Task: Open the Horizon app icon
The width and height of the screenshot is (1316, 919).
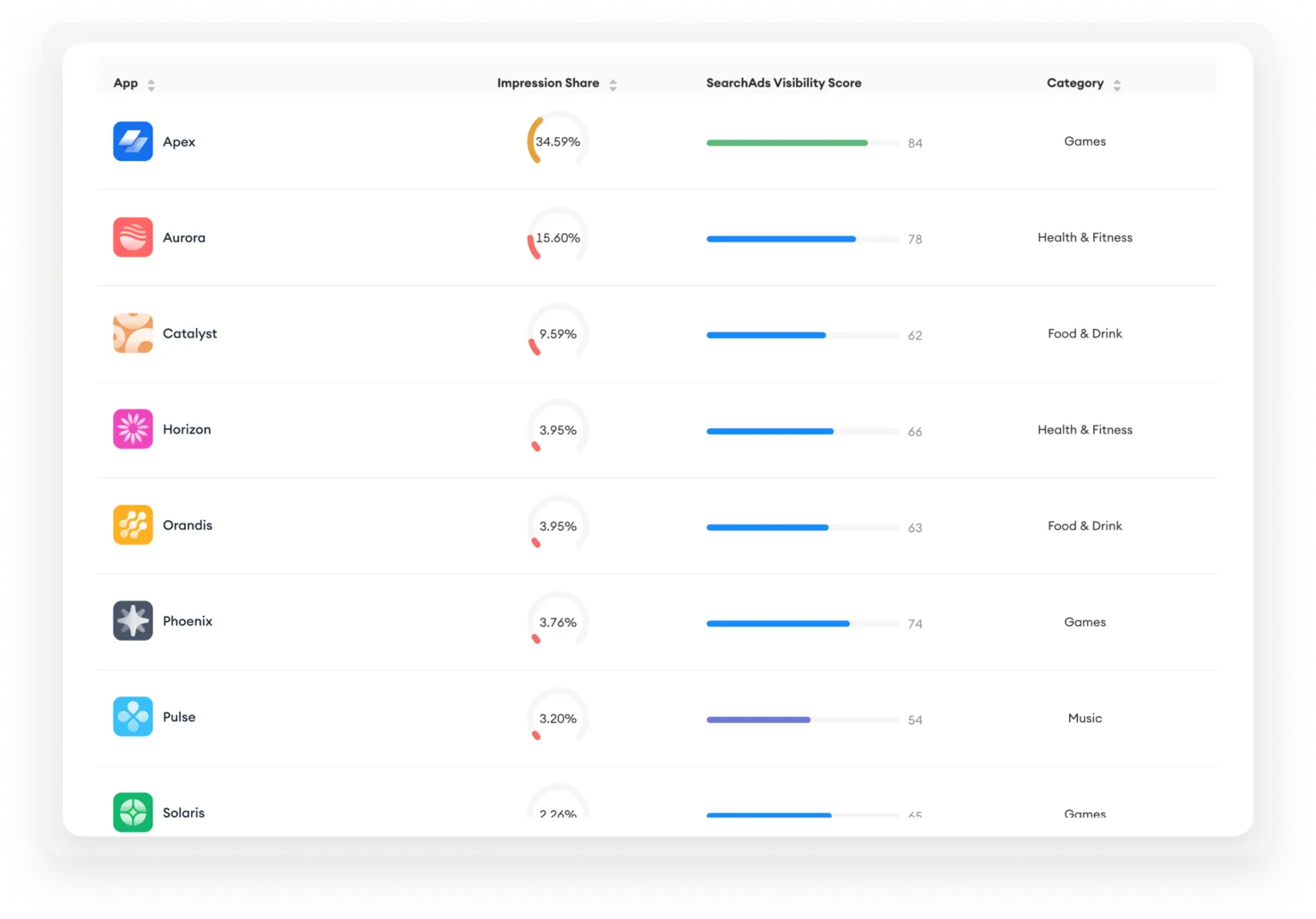Action: click(x=133, y=429)
